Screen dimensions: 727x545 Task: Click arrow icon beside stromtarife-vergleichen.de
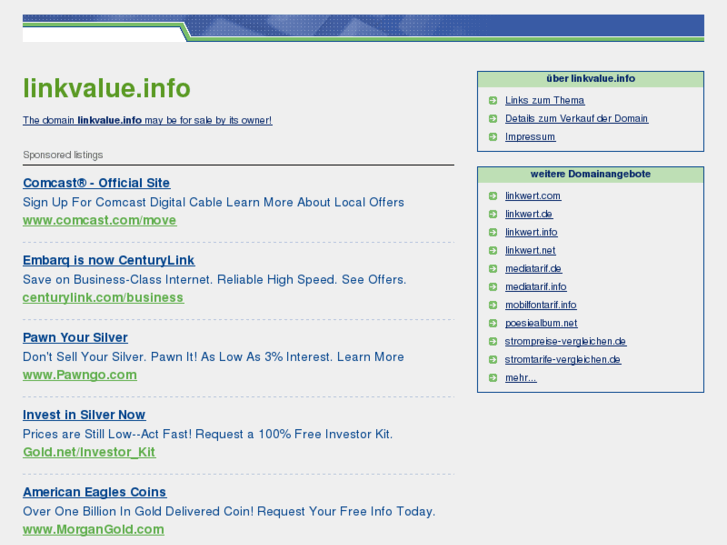tap(493, 359)
